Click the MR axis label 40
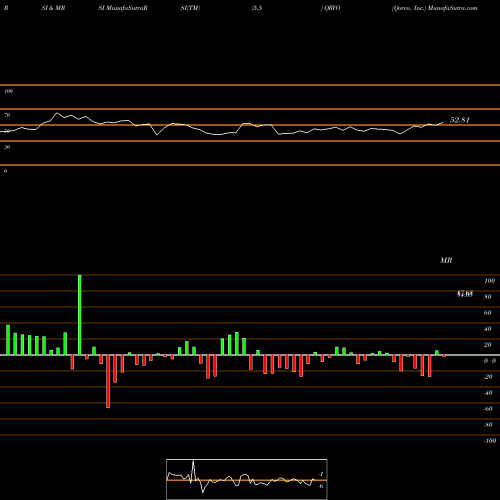The width and height of the screenshot is (500, 500). (488, 329)
